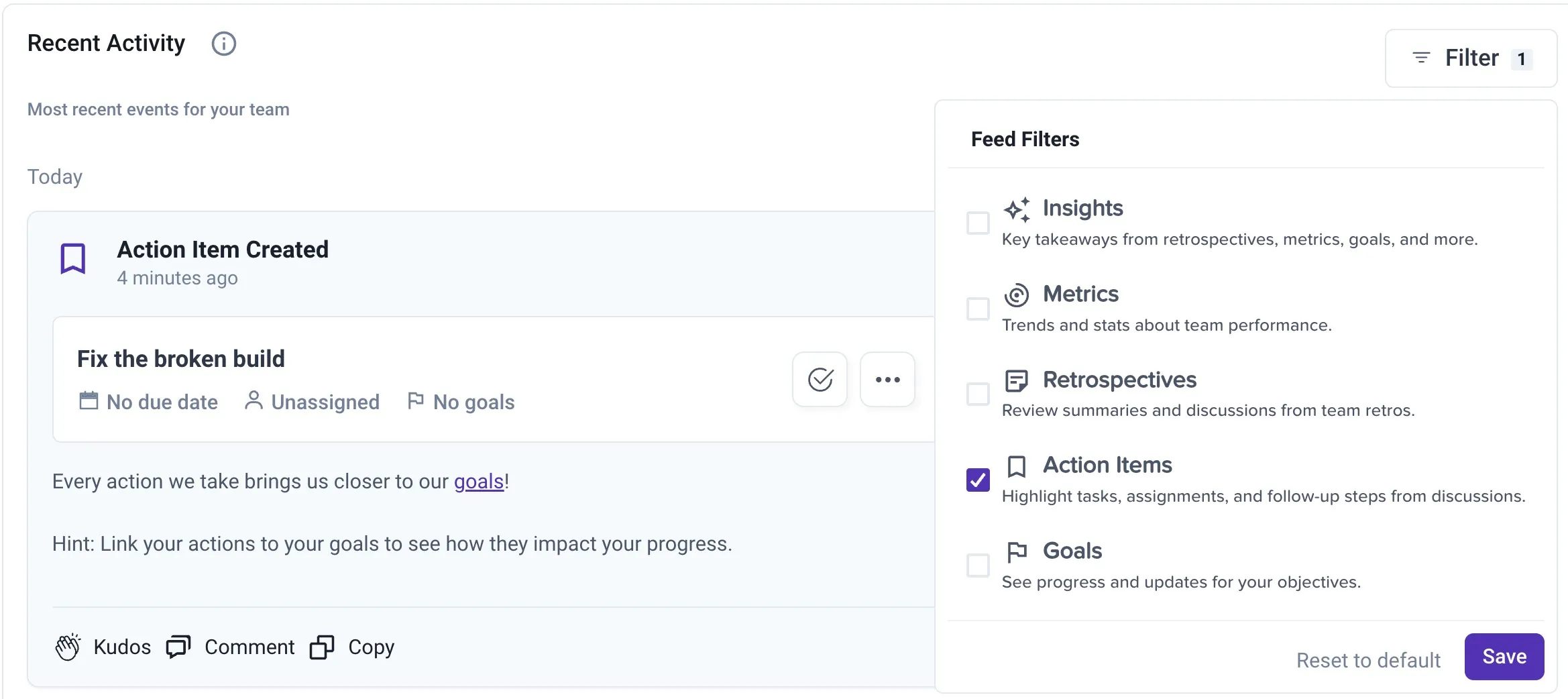Viewport: 1568px width, 699px height.
Task: Open comments via the Comment icon
Action: click(x=178, y=647)
